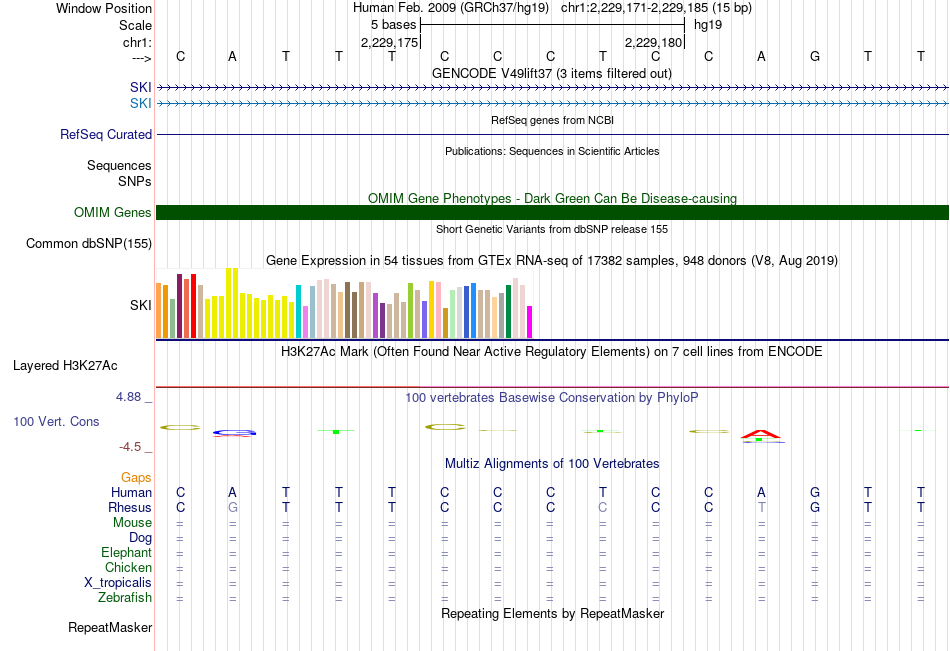The image size is (950, 651).
Task: Open the OMIM Genes track label
Action: pos(113,212)
